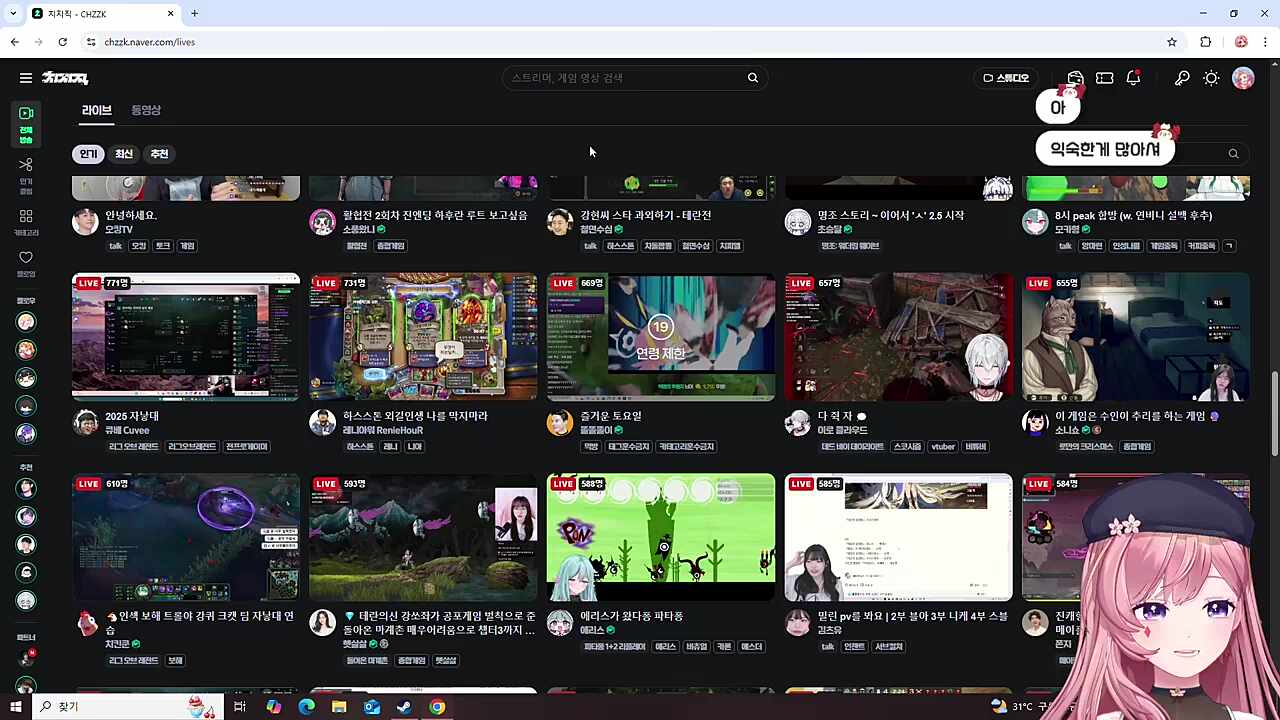The height and width of the screenshot is (720, 1280).
Task: Open the heart following sidebar icon
Action: (x=26, y=264)
